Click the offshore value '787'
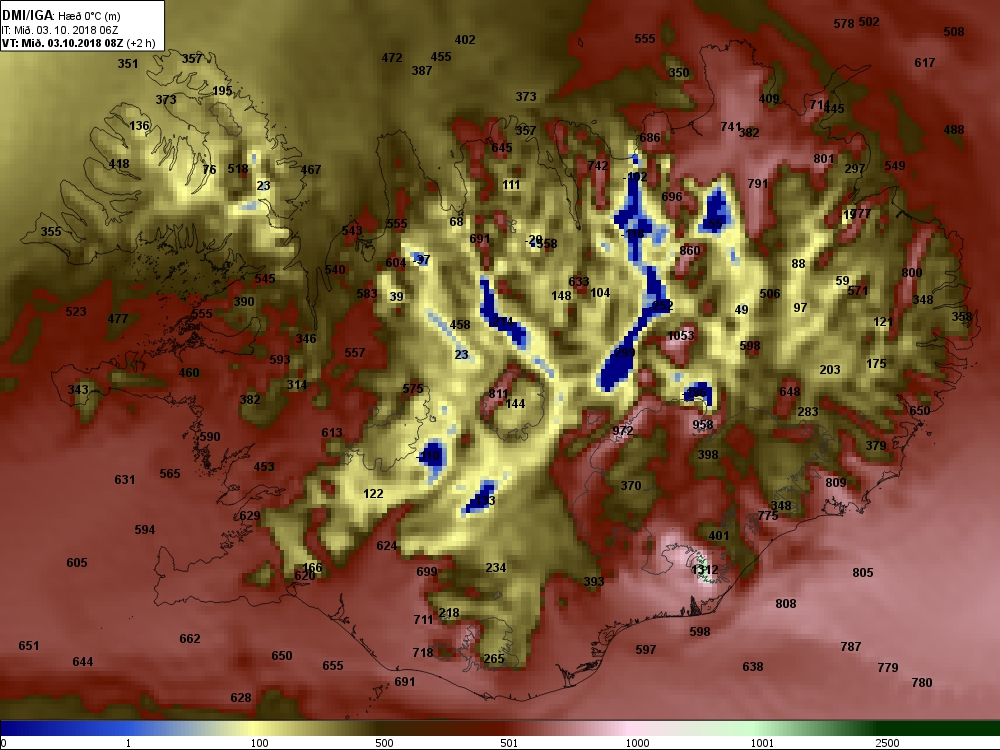The height and width of the screenshot is (750, 1000). click(851, 646)
